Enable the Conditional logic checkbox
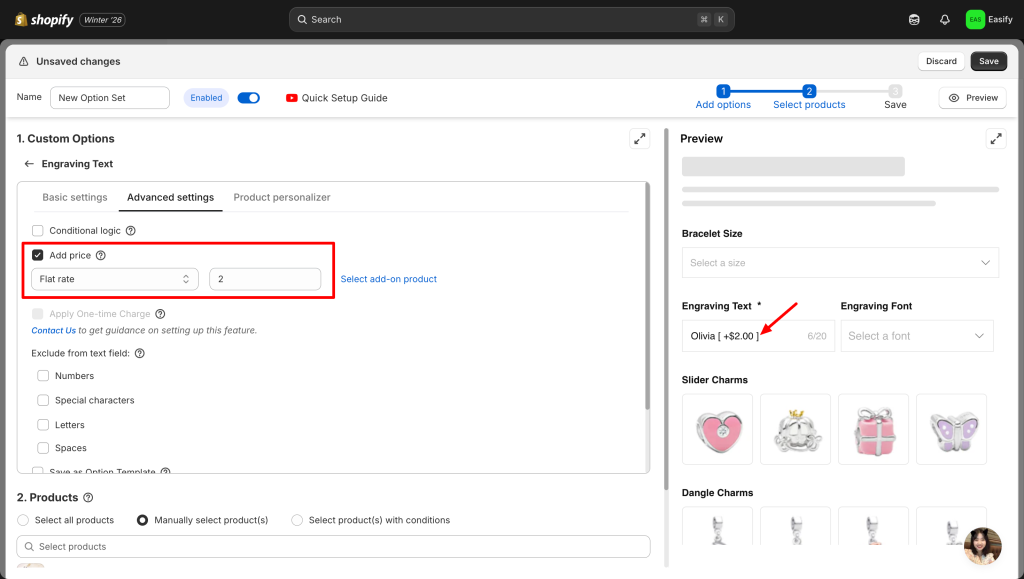This screenshot has width=1024, height=579. [38, 231]
